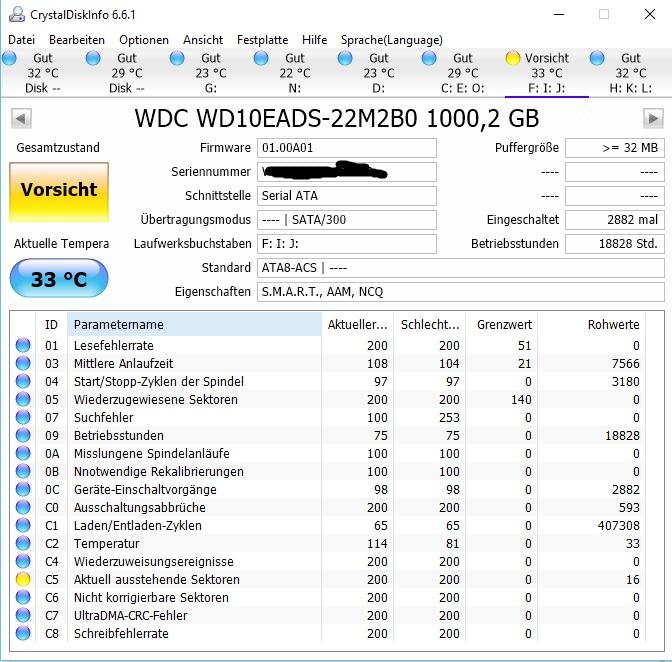
Task: Open the Festplatte menu
Action: click(262, 40)
